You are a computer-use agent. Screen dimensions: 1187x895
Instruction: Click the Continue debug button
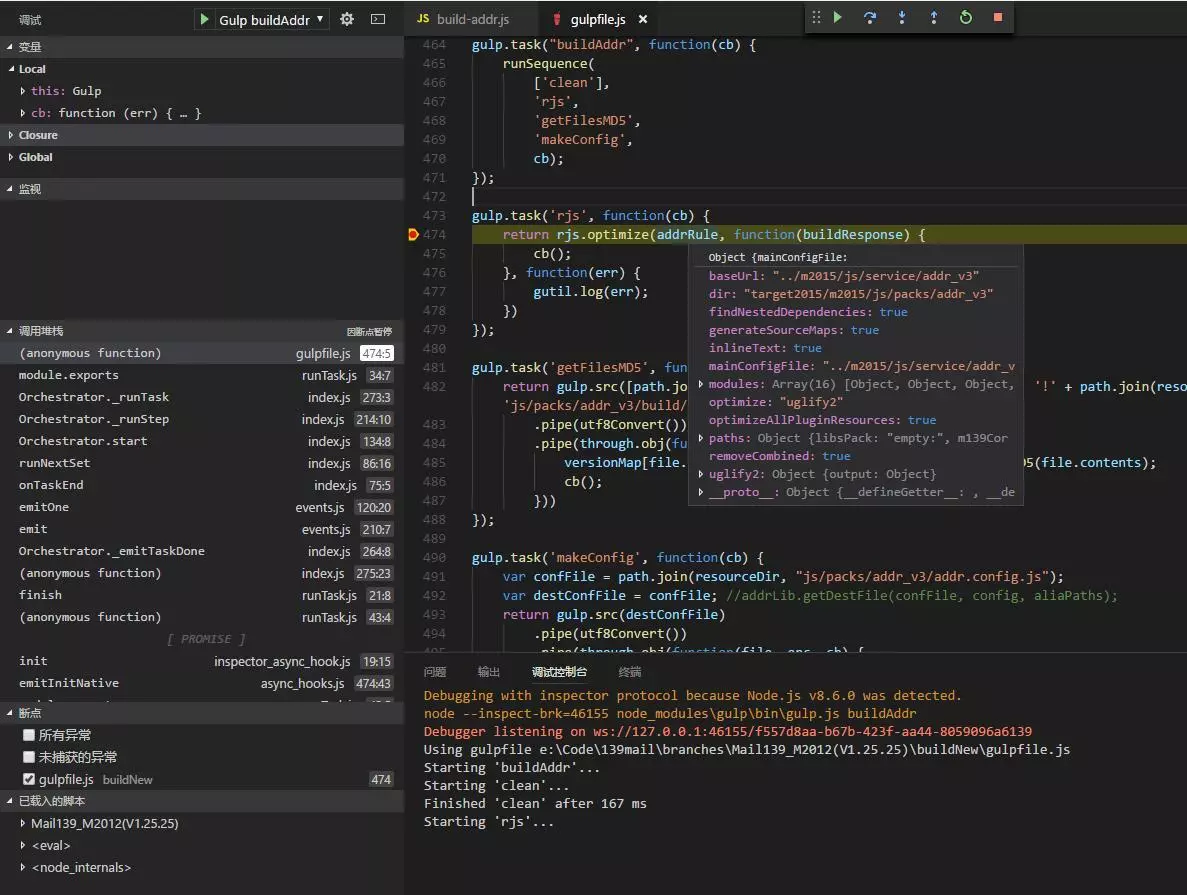(838, 17)
